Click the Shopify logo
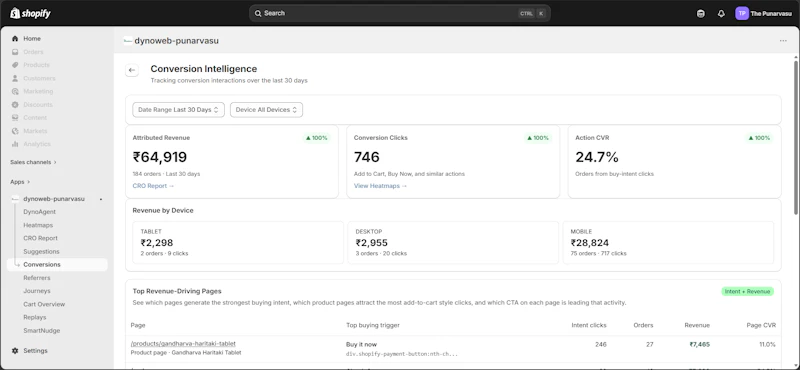Image resolution: width=800 pixels, height=370 pixels. (x=30, y=13)
